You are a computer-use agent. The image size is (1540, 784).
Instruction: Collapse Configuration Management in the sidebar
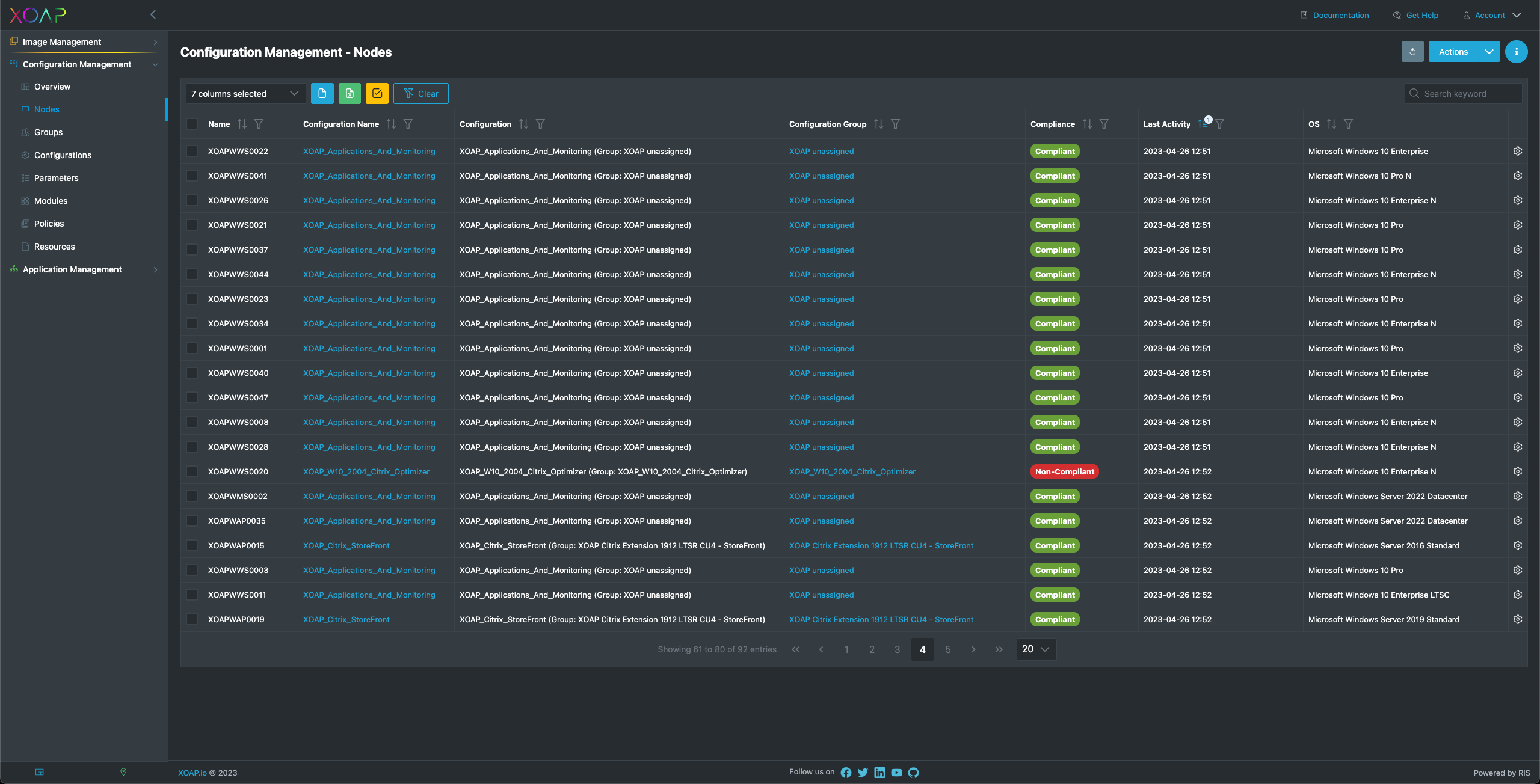click(x=84, y=64)
